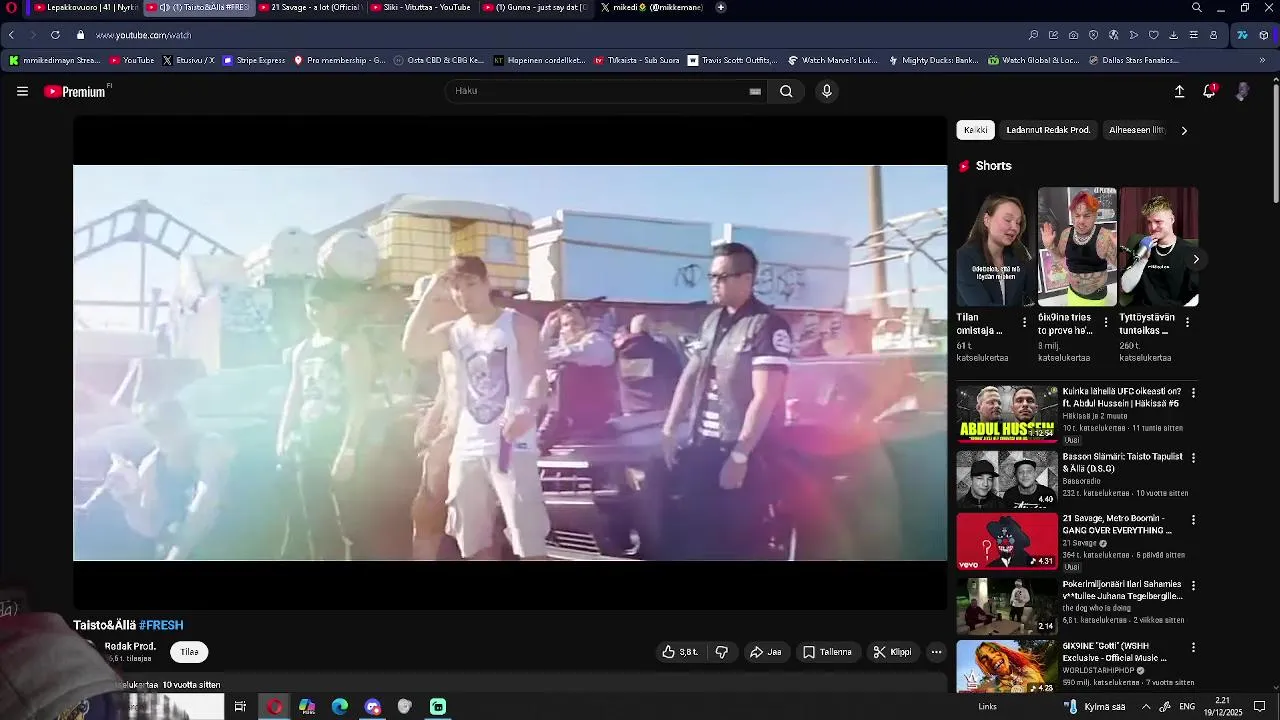The height and width of the screenshot is (720, 1280).
Task: Show hidden system tray icons
Action: tap(1146, 706)
